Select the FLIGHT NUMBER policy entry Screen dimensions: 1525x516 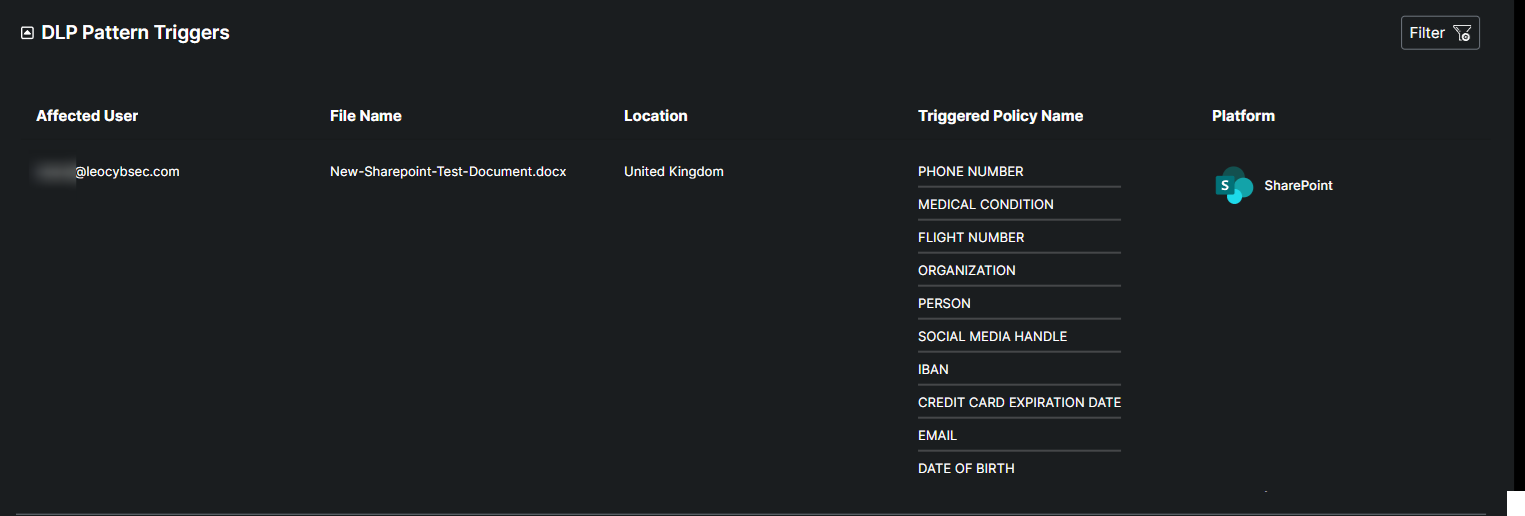(971, 238)
